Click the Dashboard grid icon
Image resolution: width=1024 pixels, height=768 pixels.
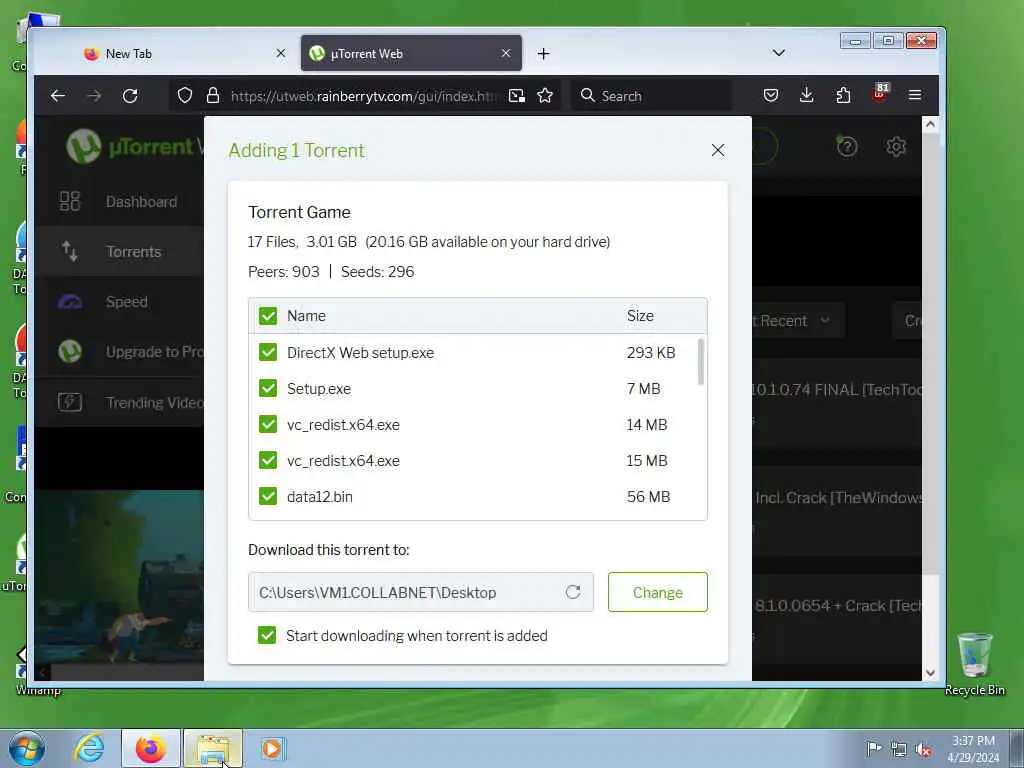point(70,201)
